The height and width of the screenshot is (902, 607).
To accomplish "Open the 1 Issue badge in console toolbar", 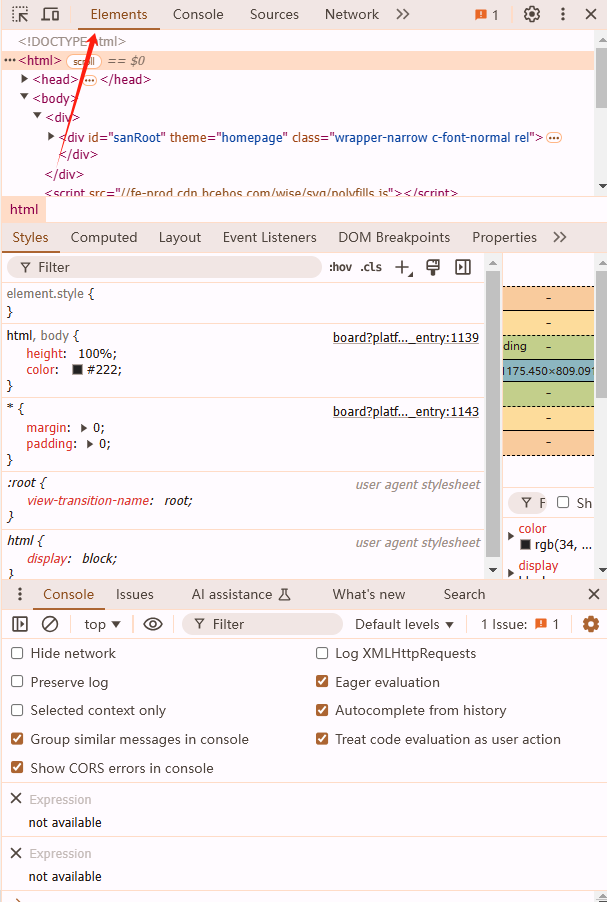I will pos(520,625).
